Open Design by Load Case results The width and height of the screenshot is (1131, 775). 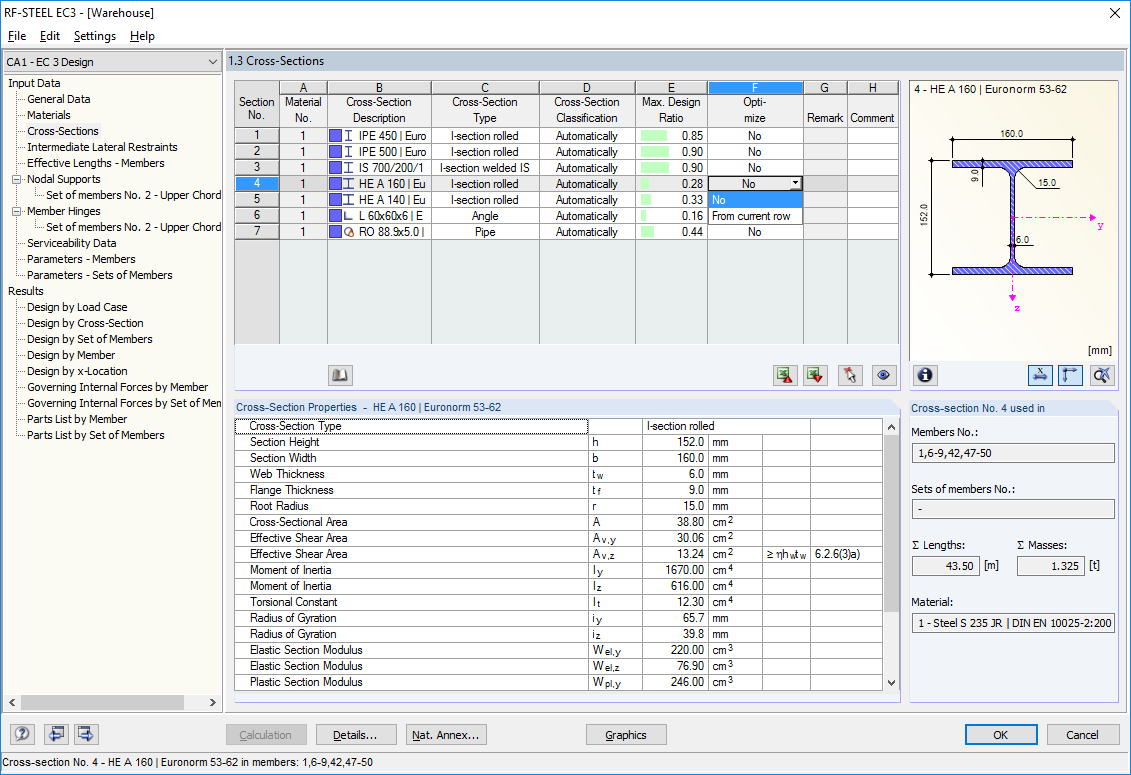(x=76, y=307)
